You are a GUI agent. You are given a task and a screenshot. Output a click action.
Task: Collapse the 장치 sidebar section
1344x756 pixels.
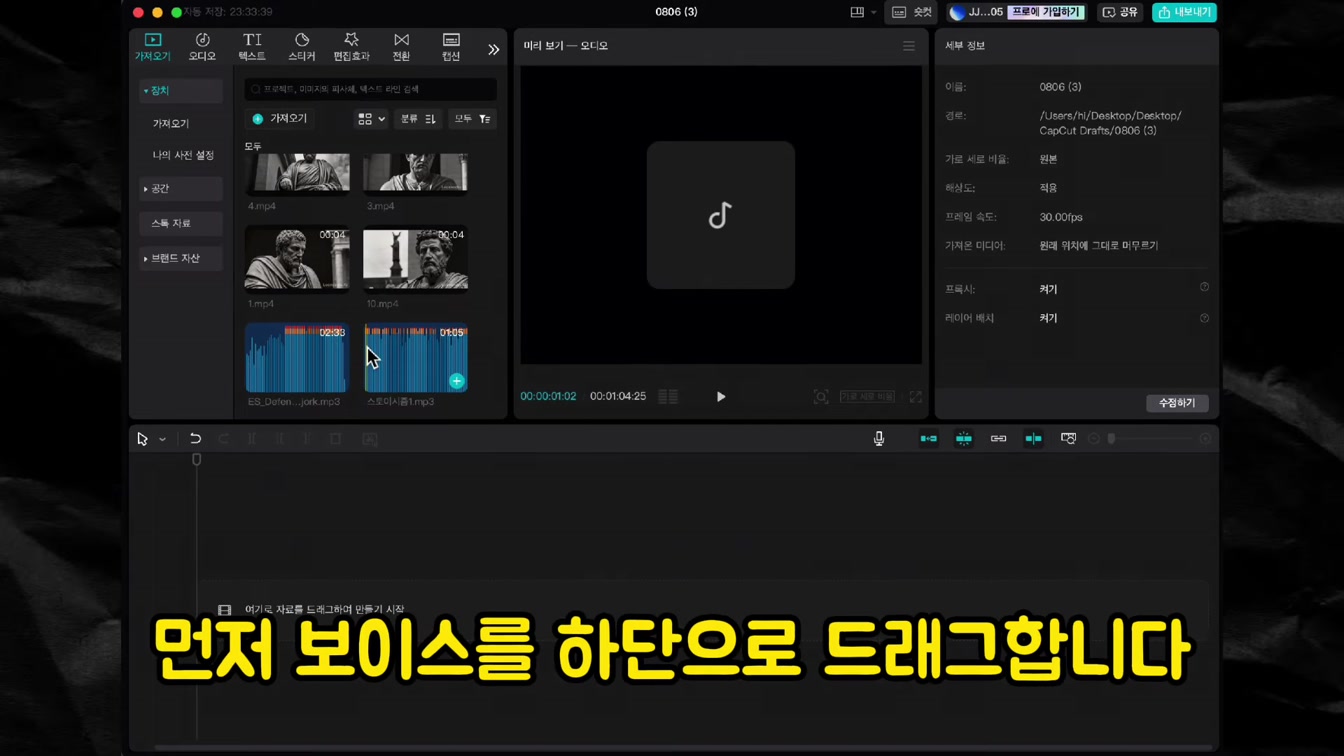[180, 91]
